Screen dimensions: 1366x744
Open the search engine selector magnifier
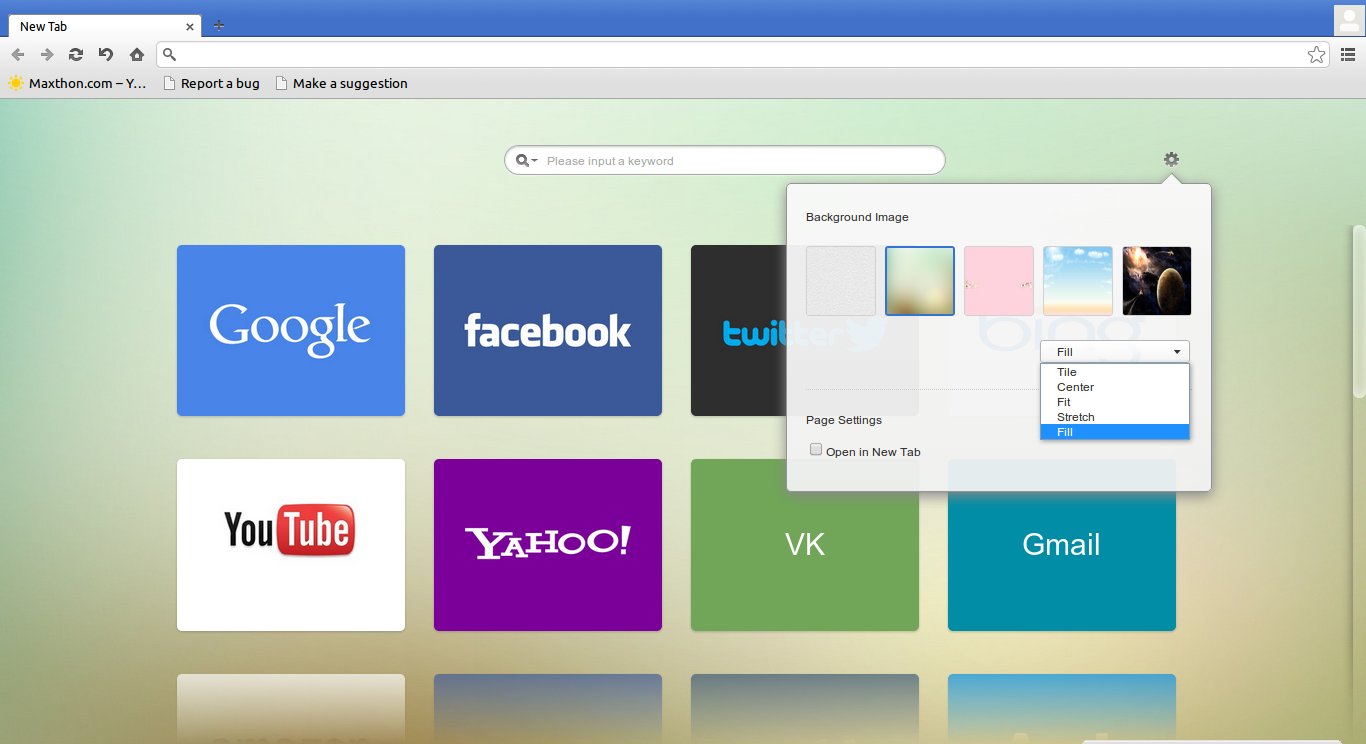[526, 160]
